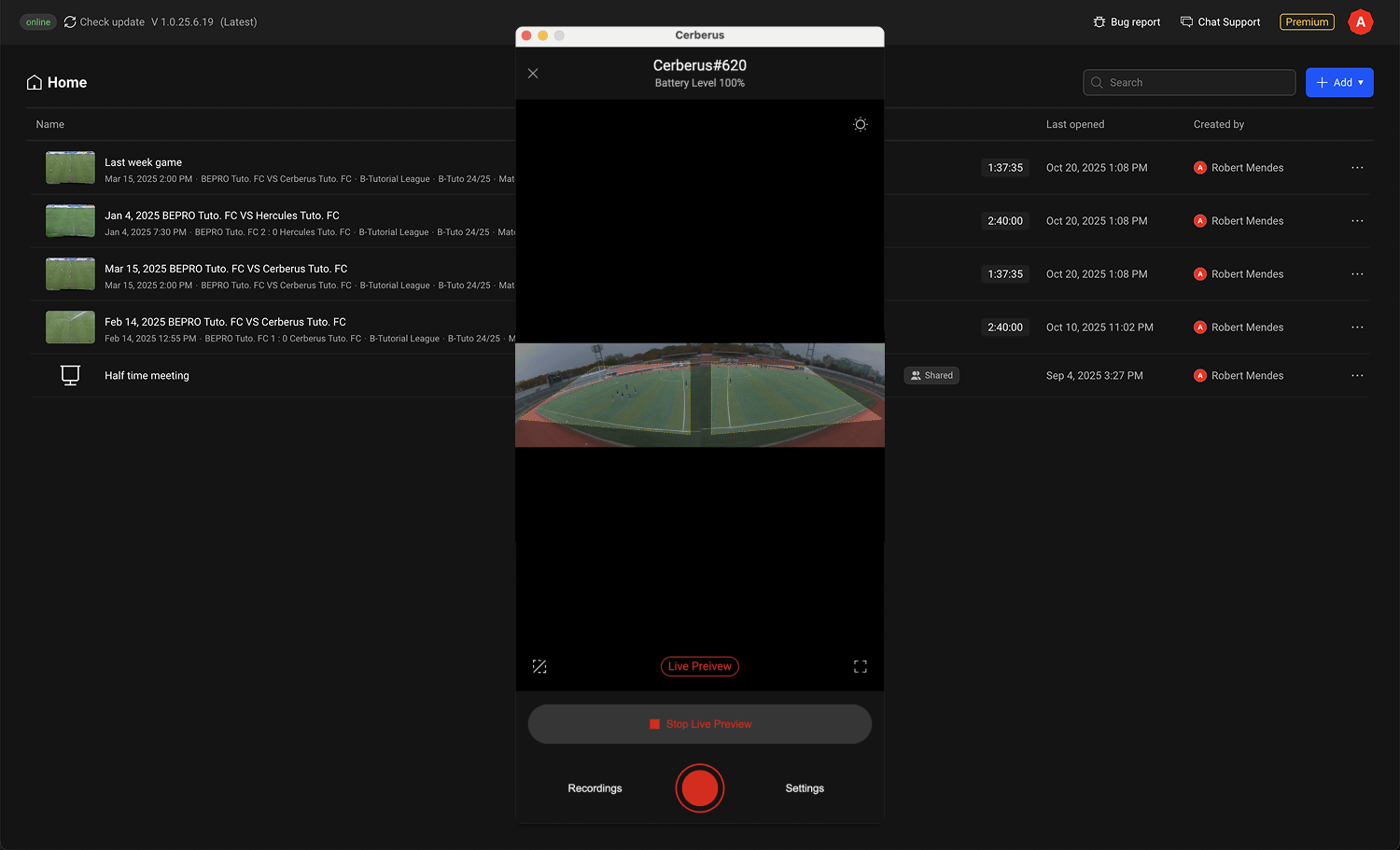Sort by the Last opened column header

click(x=1075, y=124)
